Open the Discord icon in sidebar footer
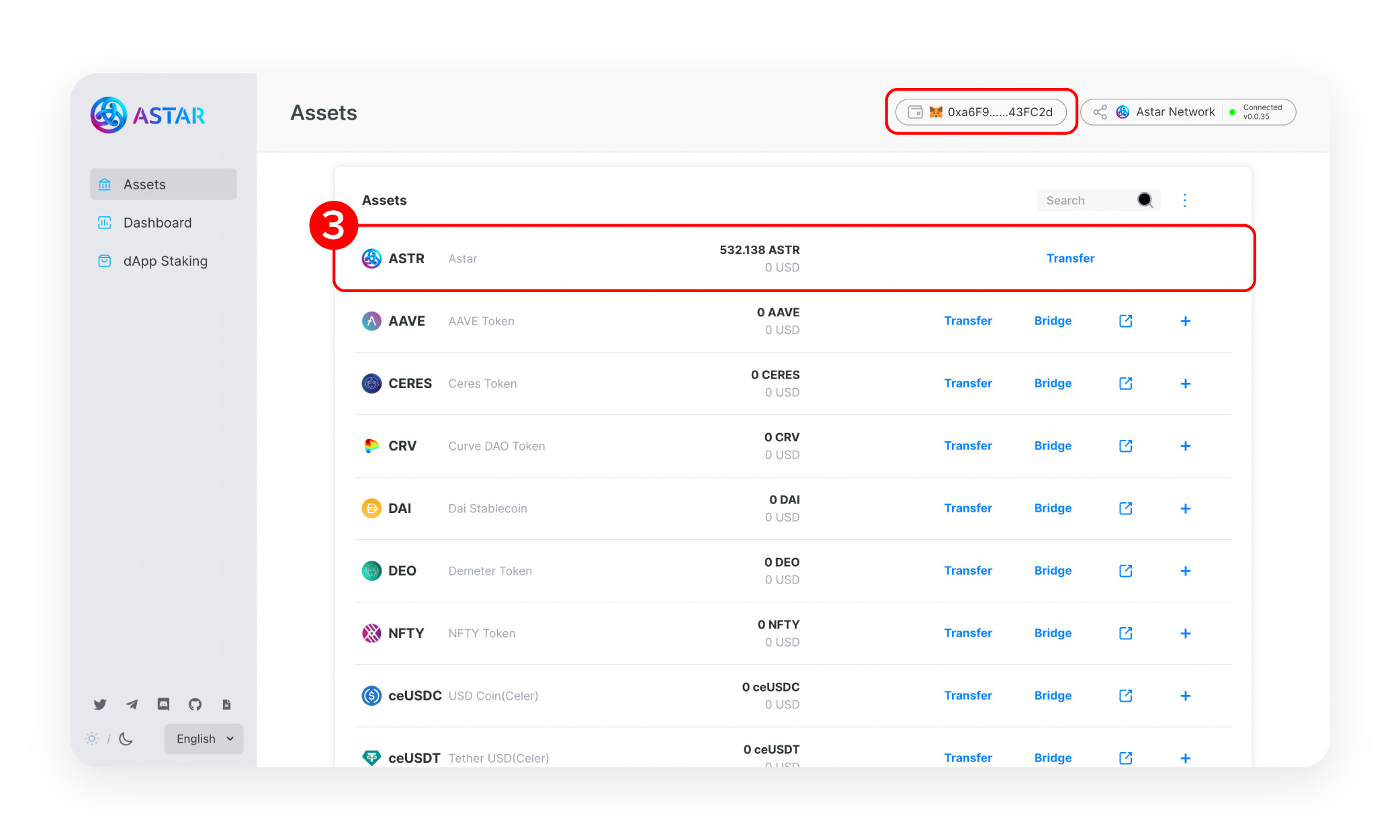Image resolution: width=1400 pixels, height=840 pixels. 163,704
